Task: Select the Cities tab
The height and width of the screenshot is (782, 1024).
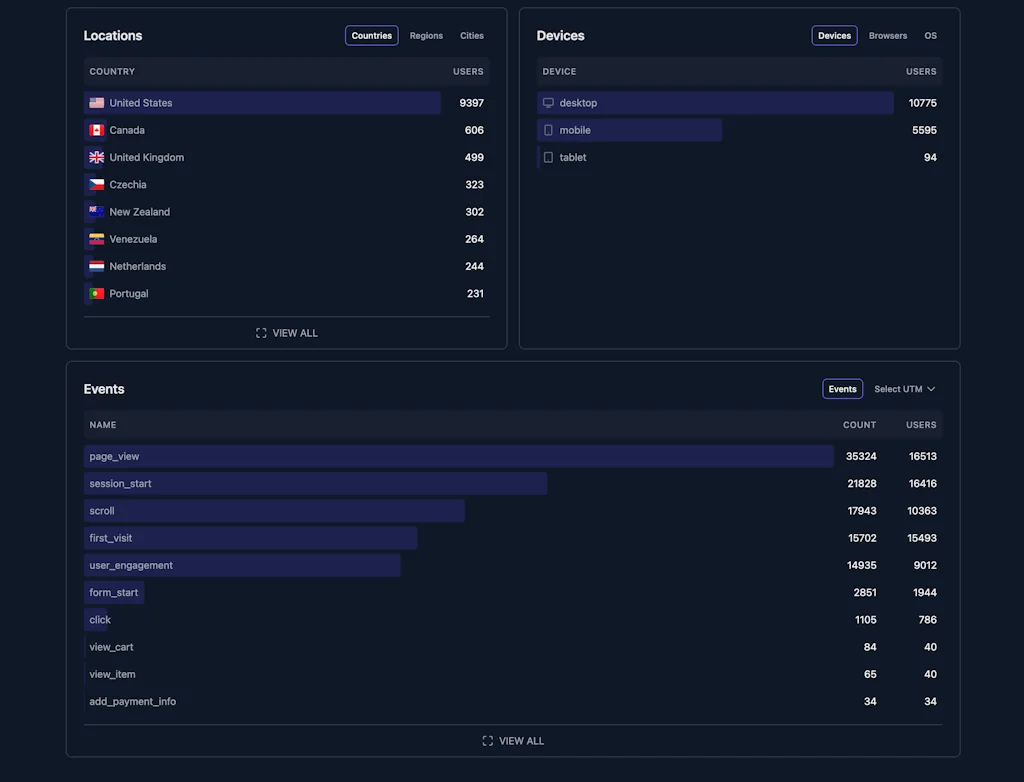Action: (471, 35)
